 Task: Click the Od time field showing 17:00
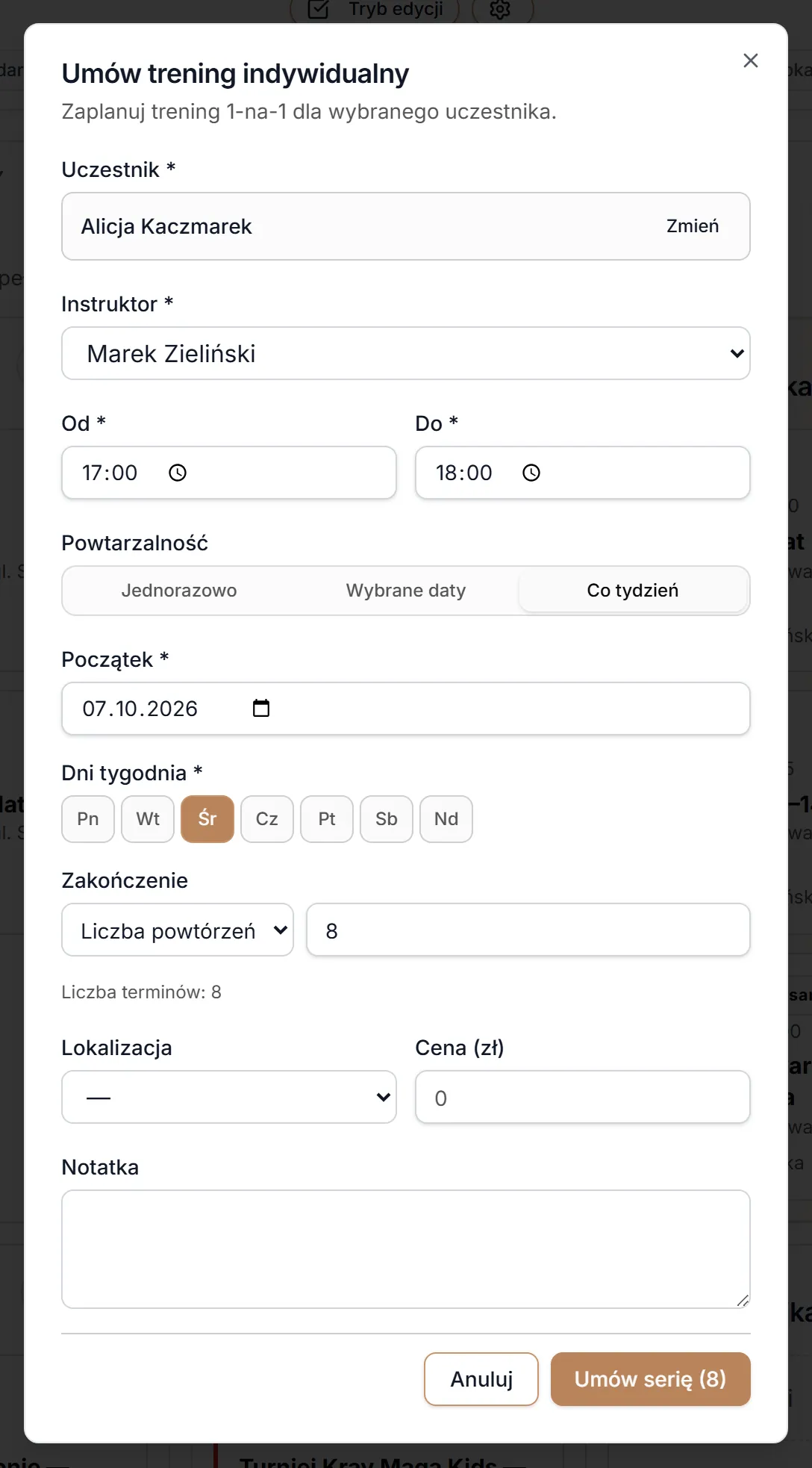[229, 473]
